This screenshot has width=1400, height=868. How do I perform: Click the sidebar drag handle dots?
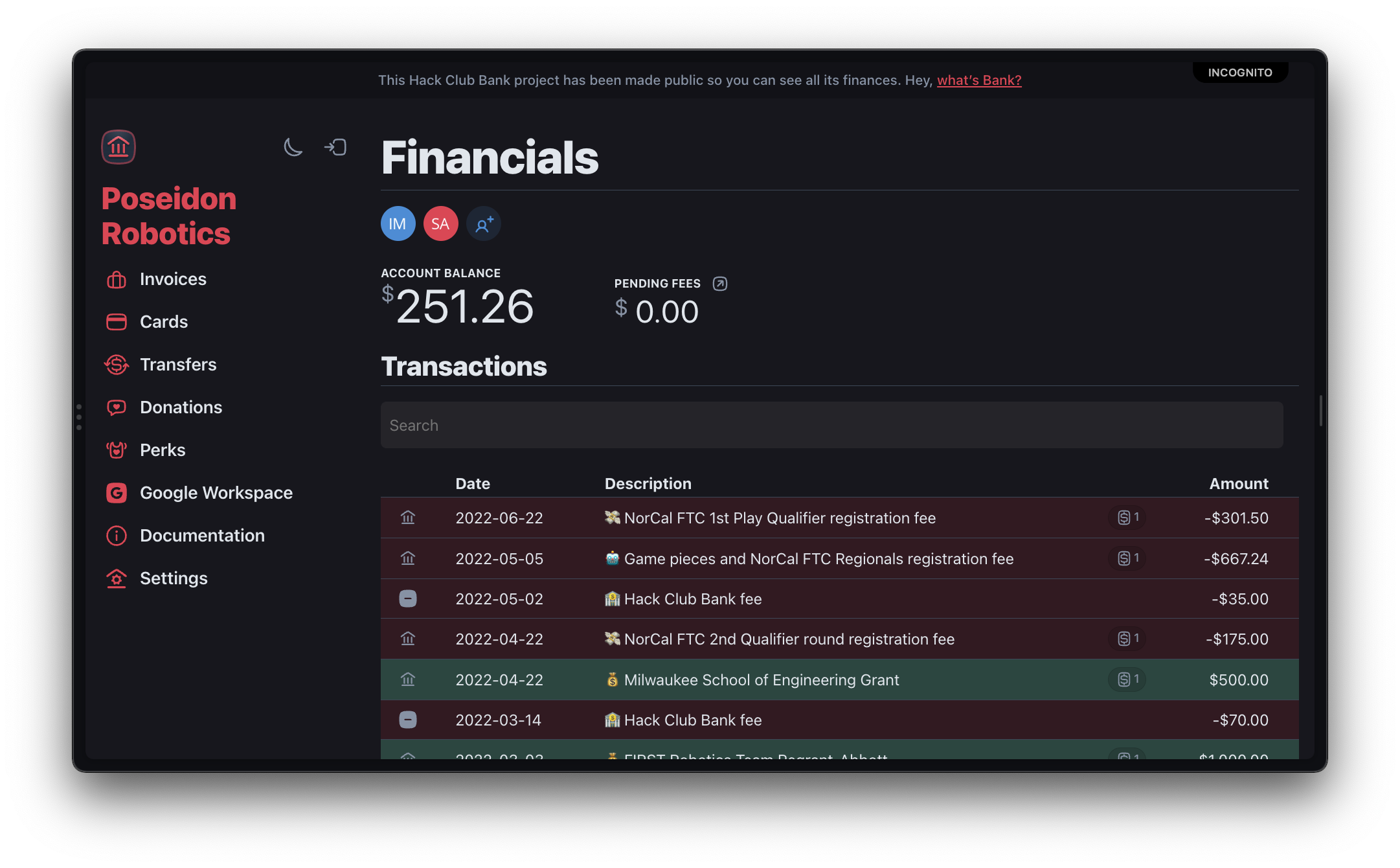point(79,417)
